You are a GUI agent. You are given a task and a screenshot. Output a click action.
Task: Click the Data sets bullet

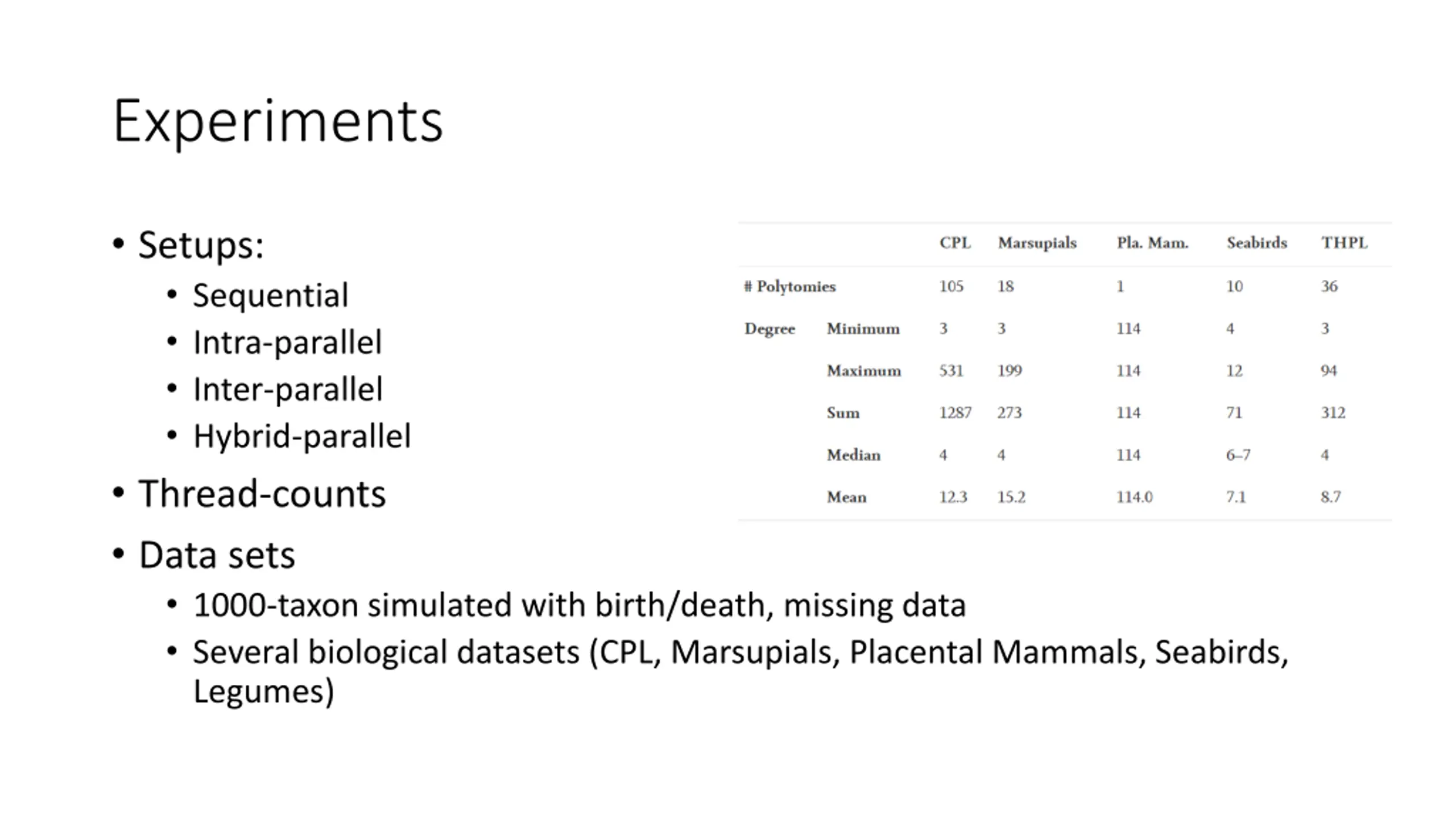217,555
